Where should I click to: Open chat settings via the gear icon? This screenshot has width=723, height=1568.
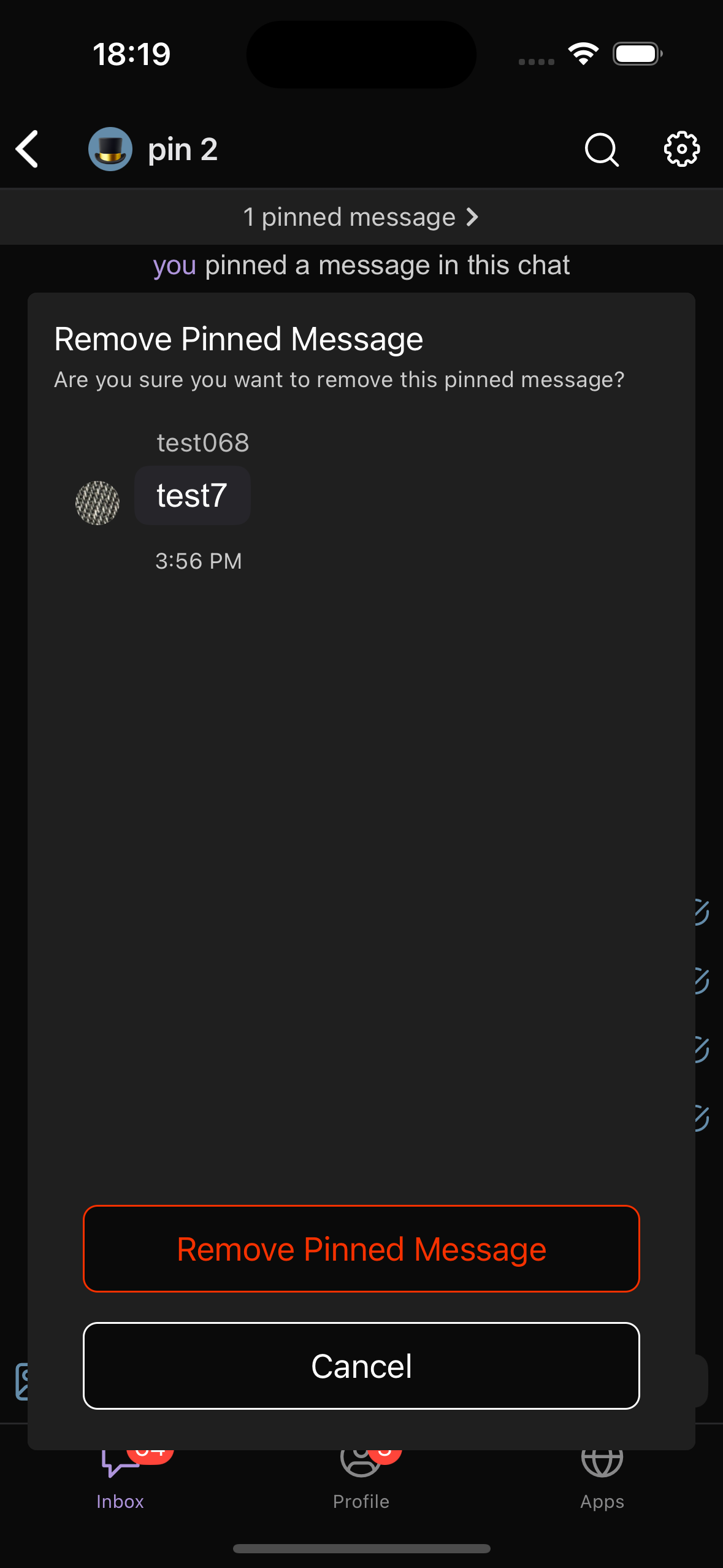click(681, 149)
